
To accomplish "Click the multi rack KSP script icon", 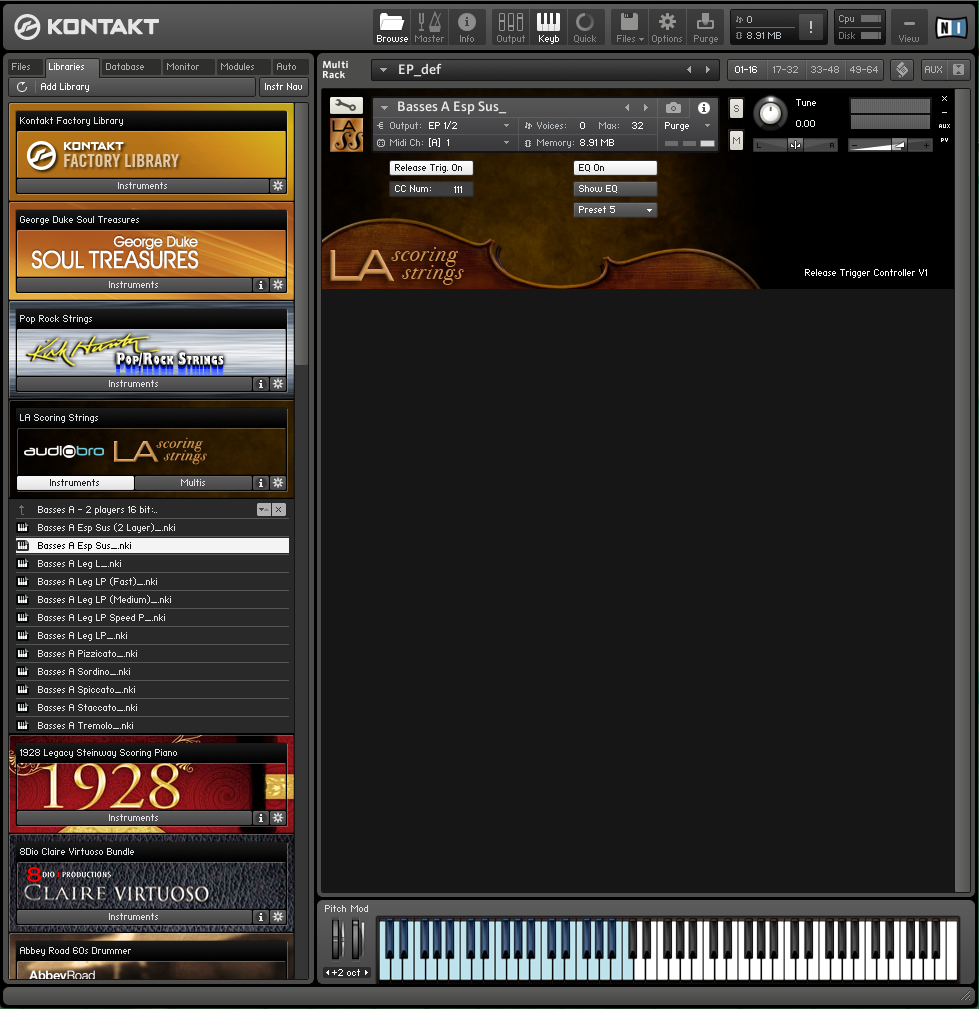I will (x=902, y=69).
